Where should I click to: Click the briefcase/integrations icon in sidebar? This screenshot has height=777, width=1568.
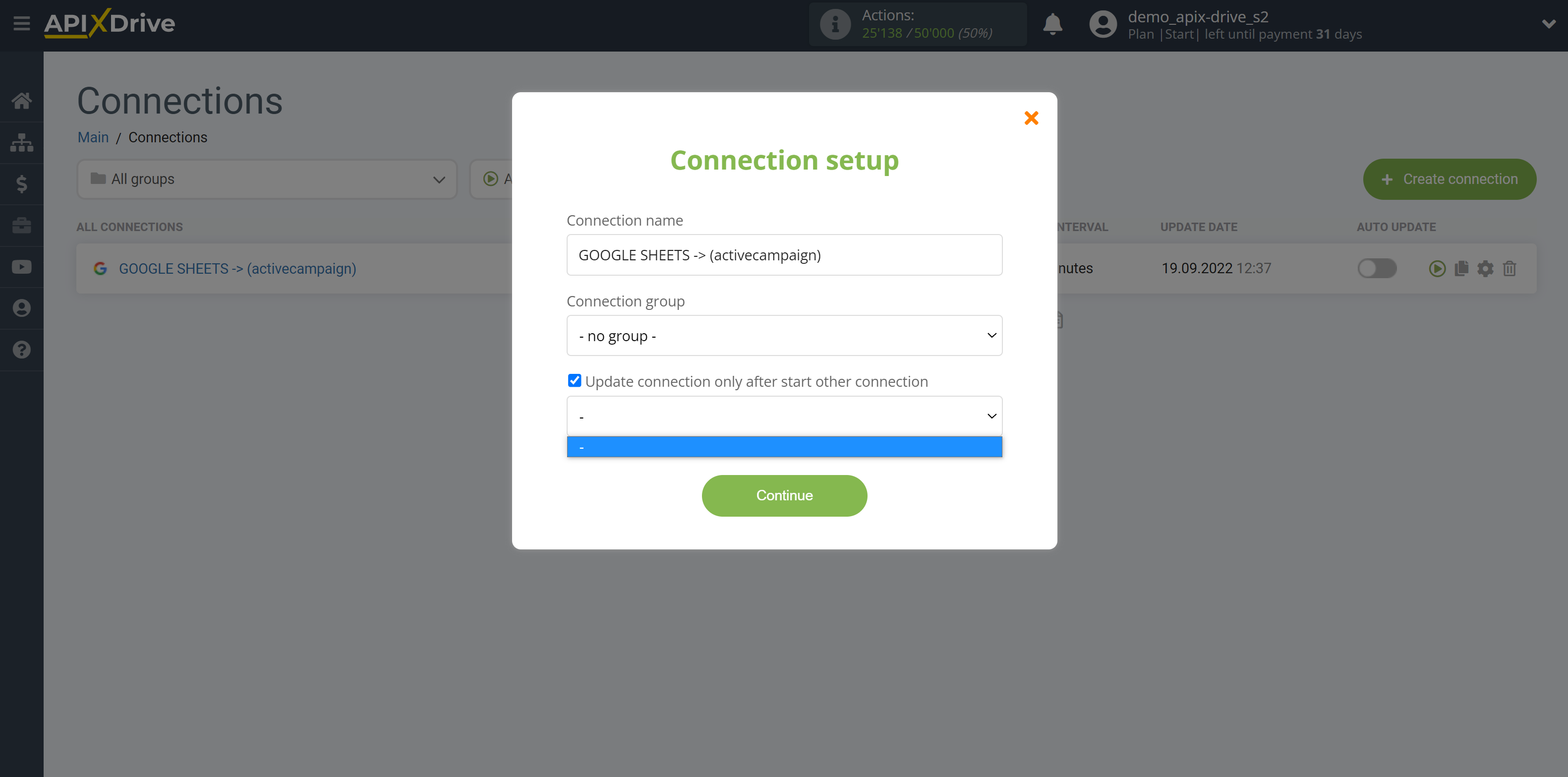point(22,225)
